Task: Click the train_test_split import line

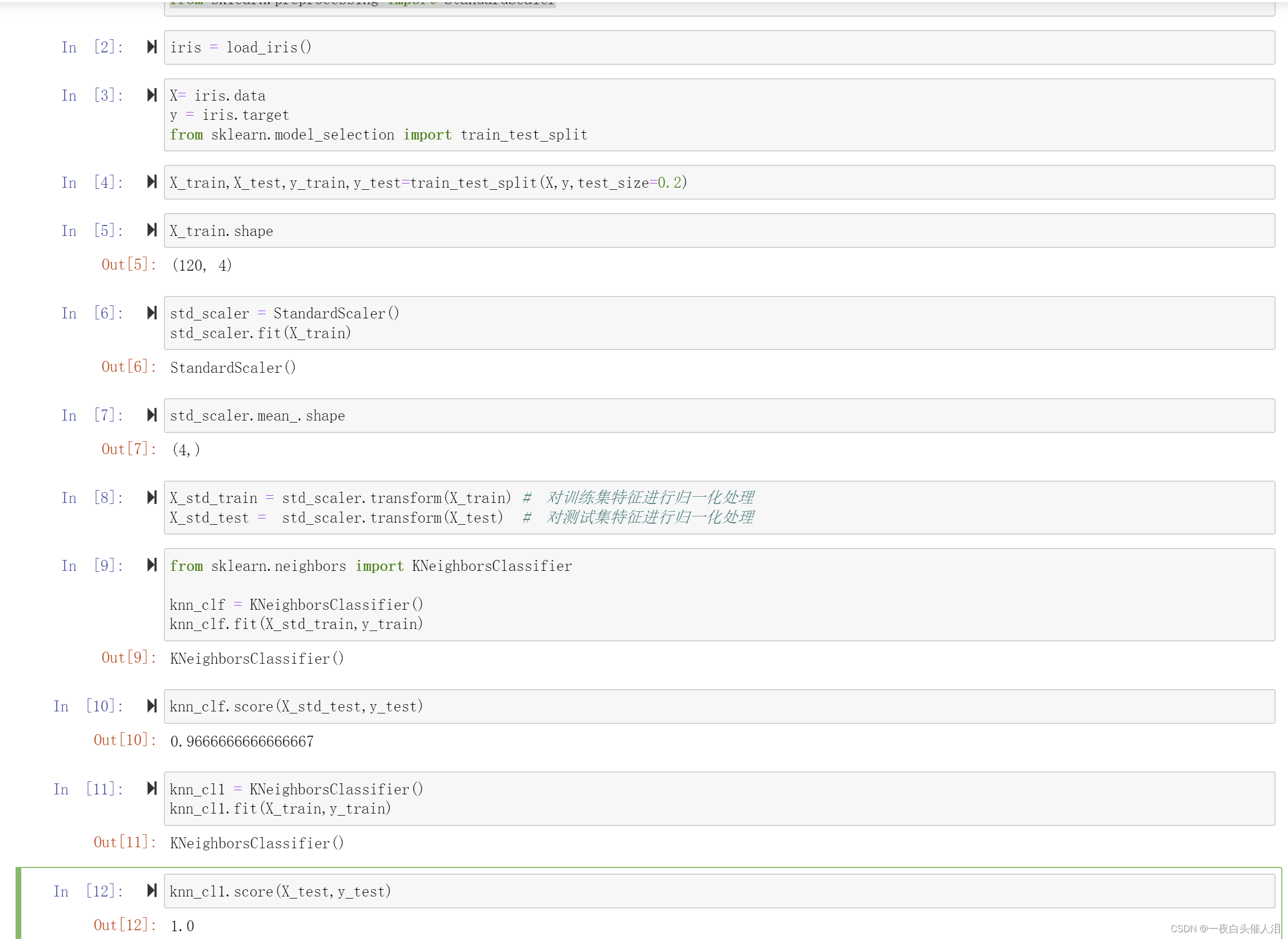Action: click(379, 135)
